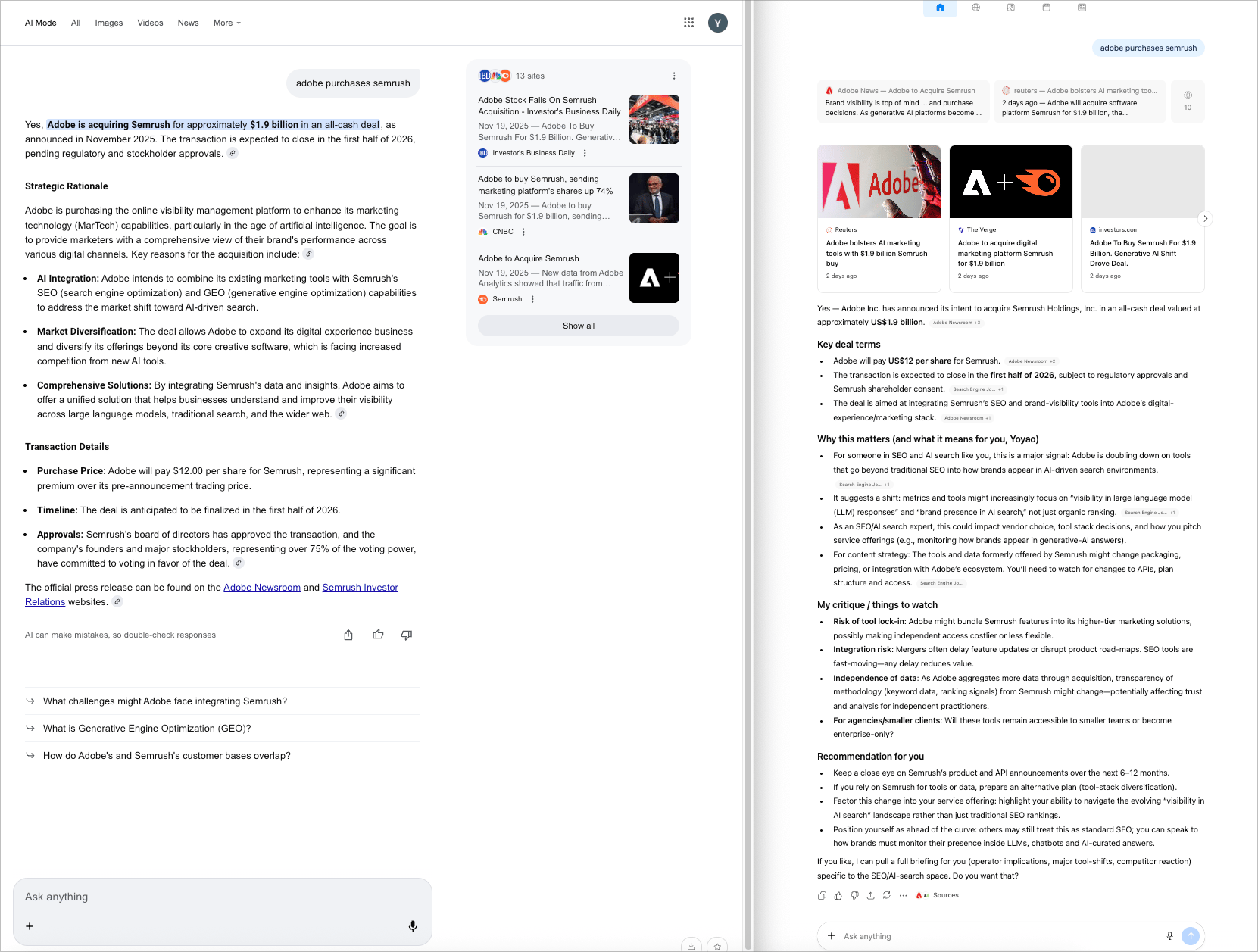The image size is (1258, 952).
Task: Select the globe web tab in the right pane
Action: click(976, 8)
